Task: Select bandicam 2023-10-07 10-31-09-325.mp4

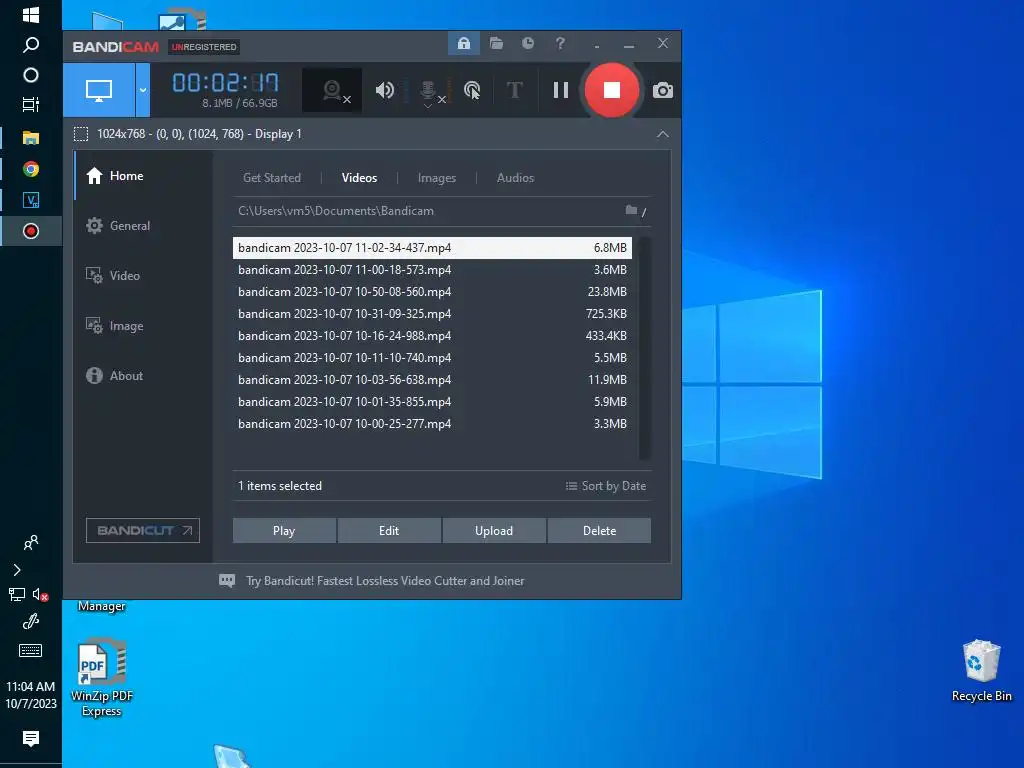Action: 432,313
